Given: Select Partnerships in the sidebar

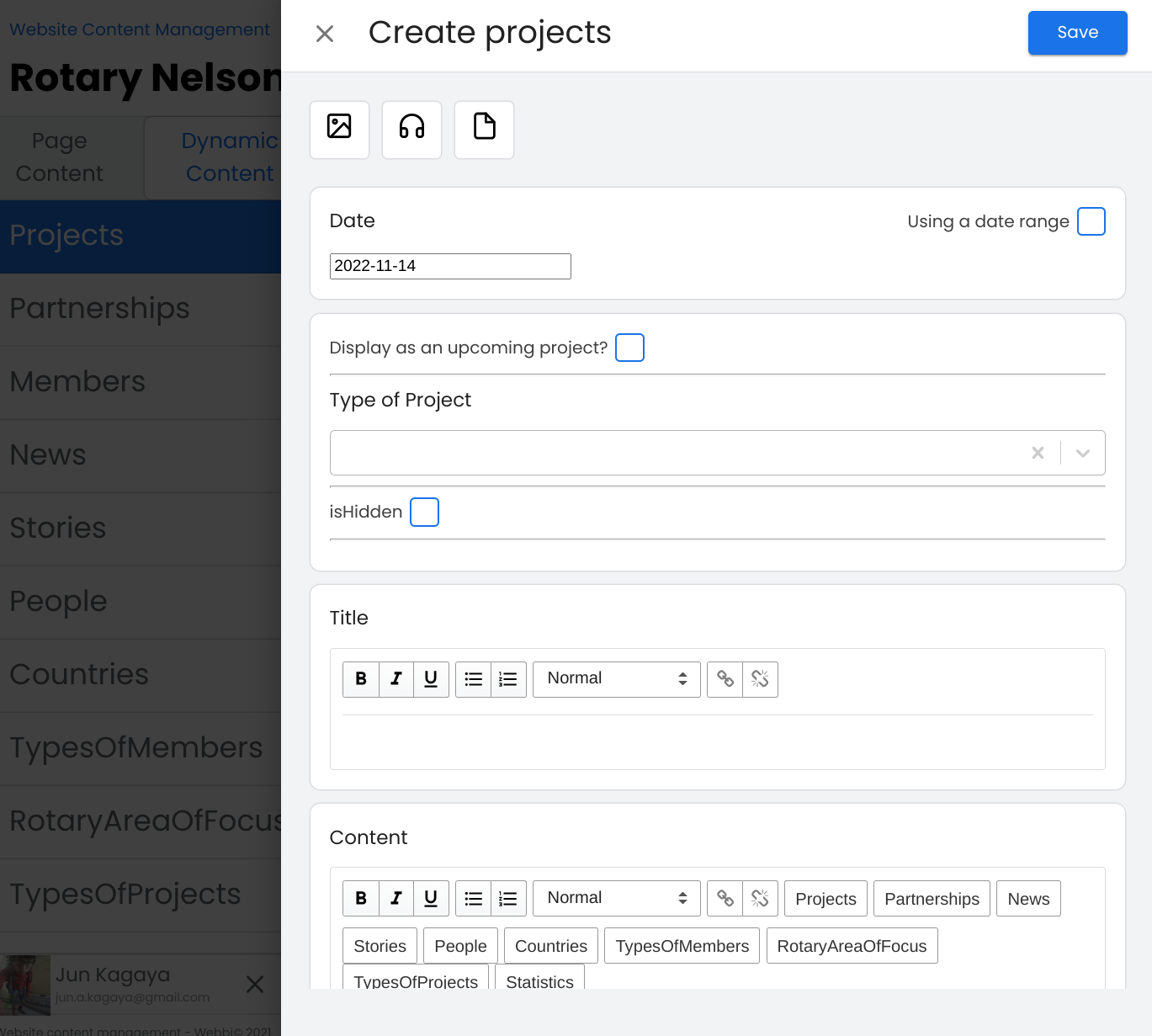Looking at the screenshot, I should [x=141, y=310].
